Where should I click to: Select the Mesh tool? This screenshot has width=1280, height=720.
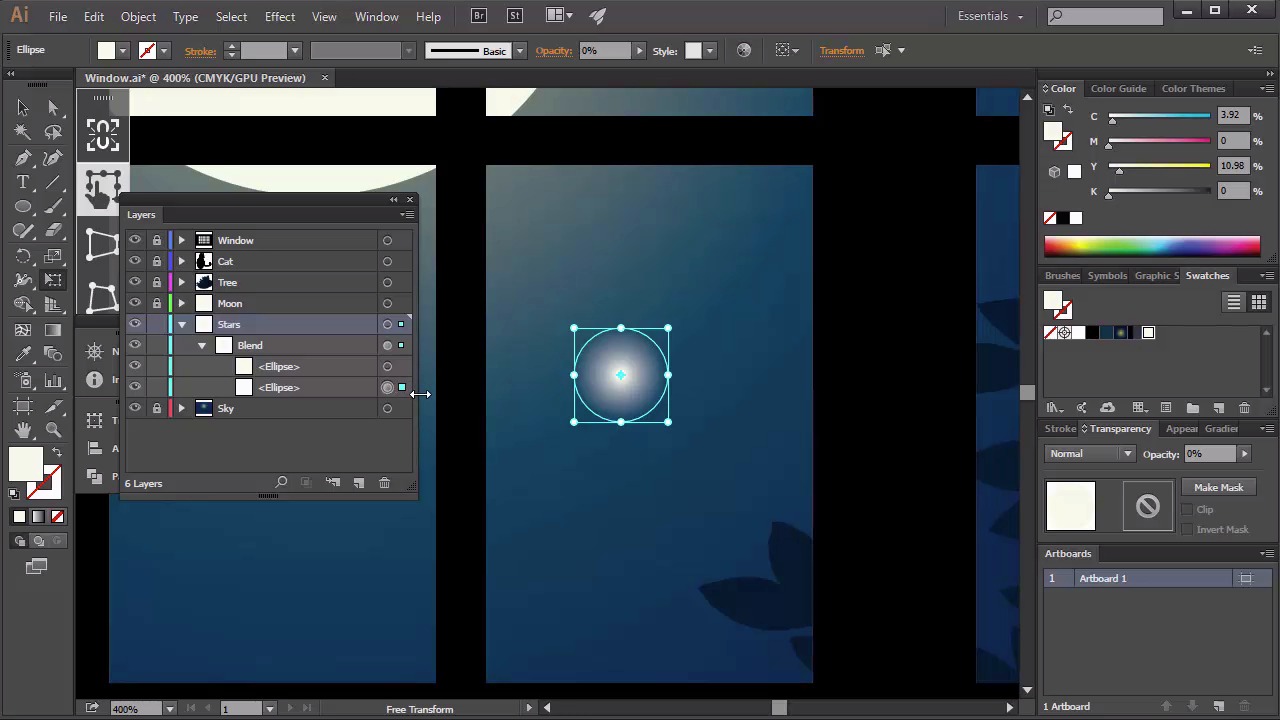[23, 330]
